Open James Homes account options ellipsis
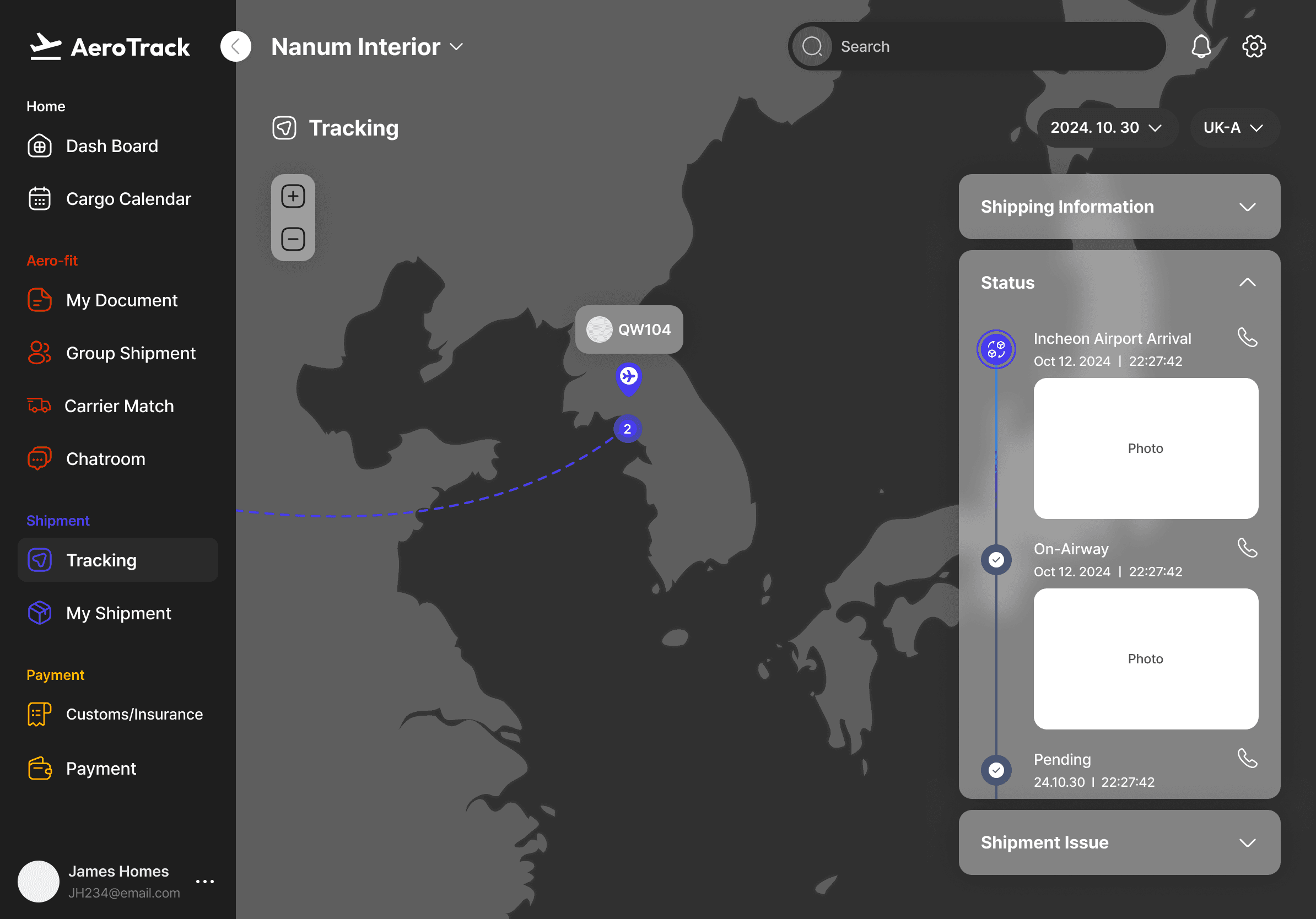 (x=204, y=881)
